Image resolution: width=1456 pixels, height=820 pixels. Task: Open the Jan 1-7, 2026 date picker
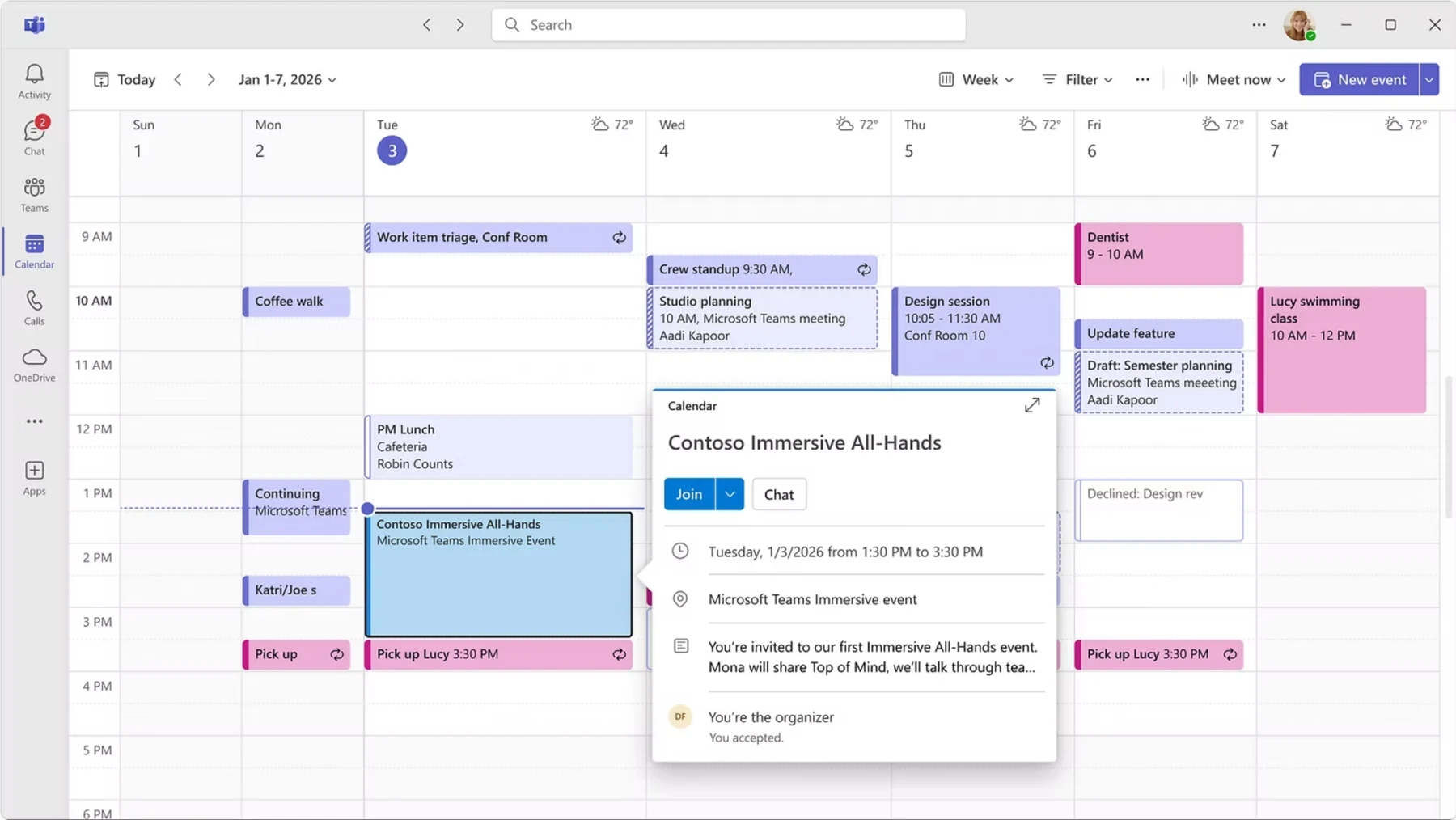point(287,79)
